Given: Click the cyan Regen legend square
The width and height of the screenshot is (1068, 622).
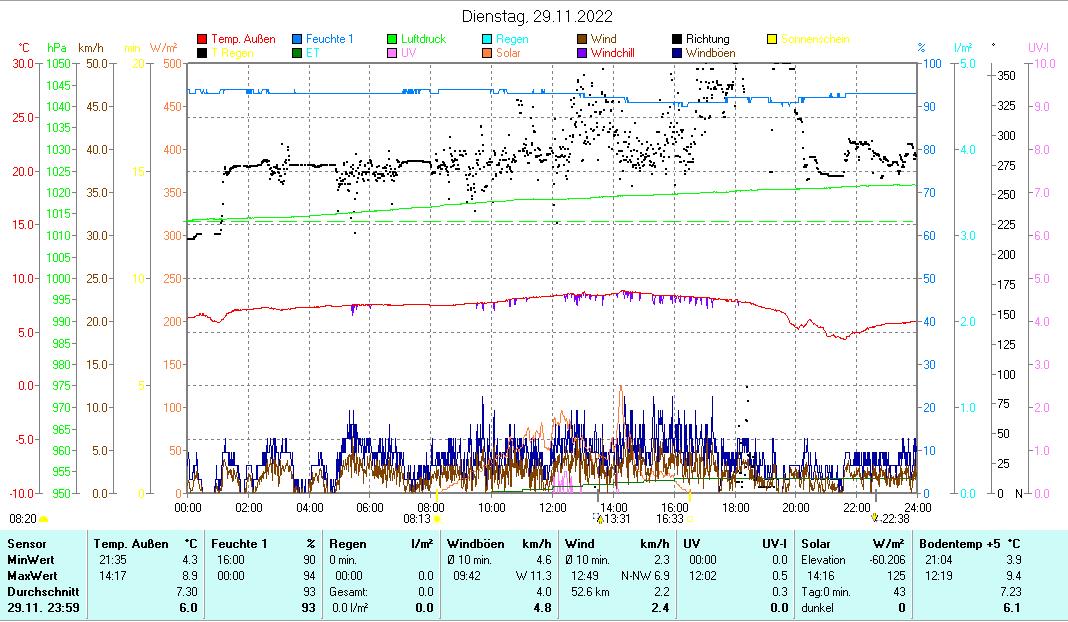Looking at the screenshot, I should click(487, 40).
